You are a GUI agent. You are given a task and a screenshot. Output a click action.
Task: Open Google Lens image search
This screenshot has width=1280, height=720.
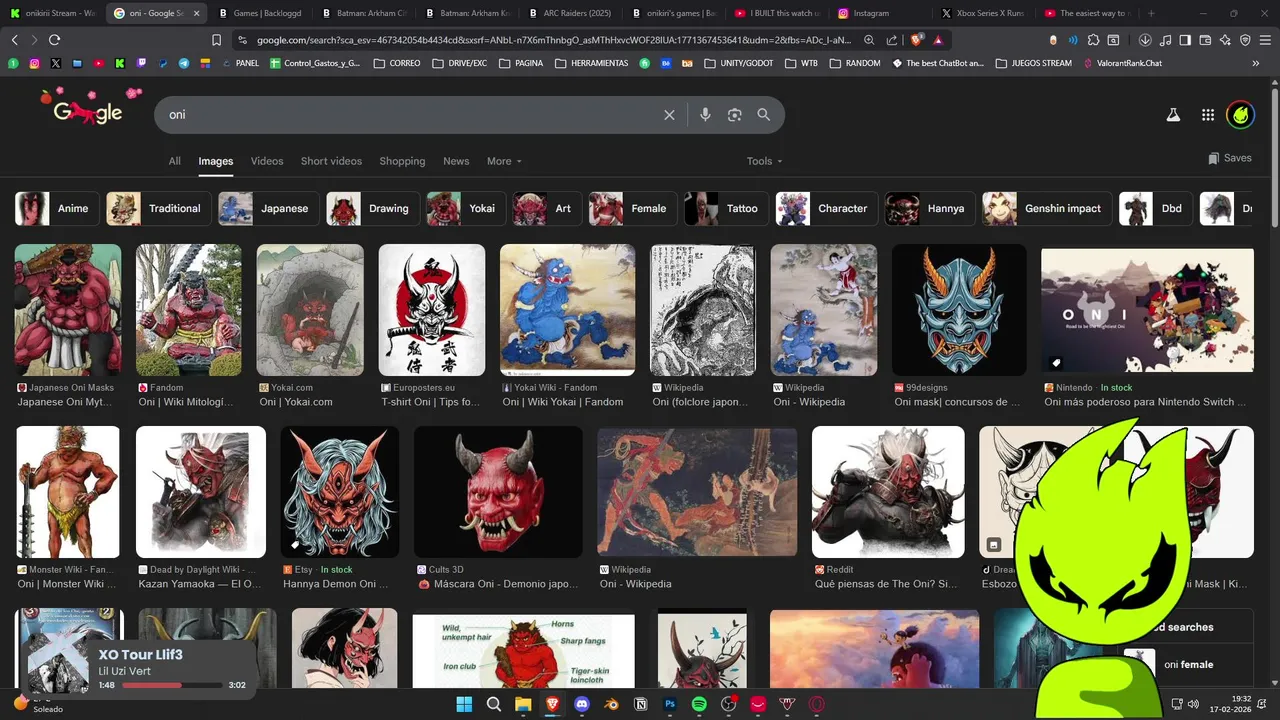click(735, 115)
